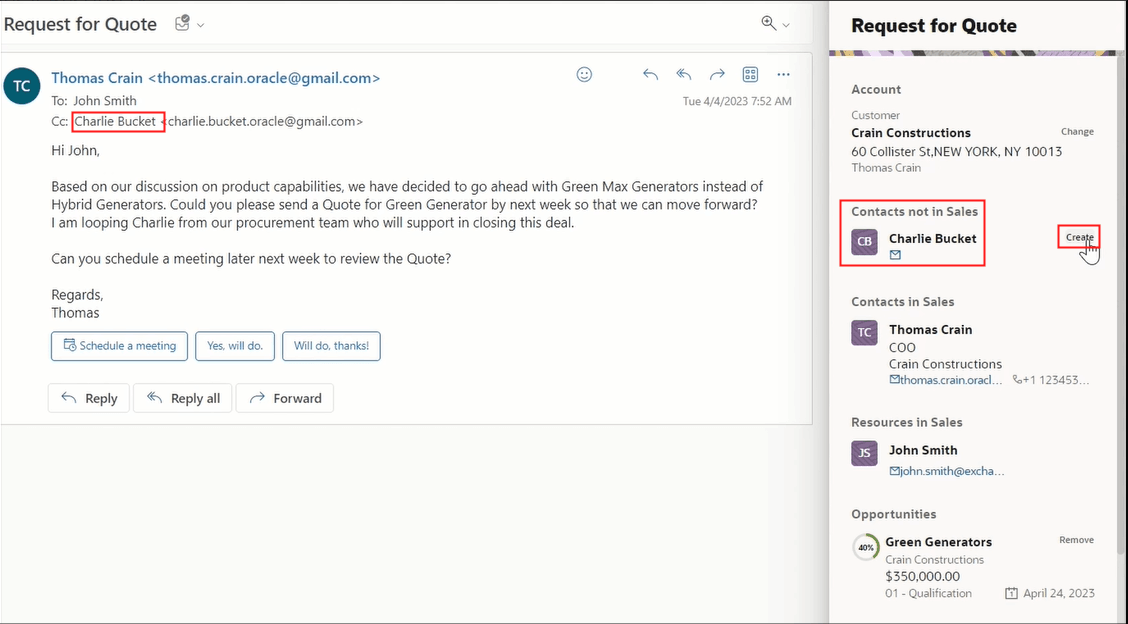
Task: Open the emoji reaction picker on the email
Action: tap(584, 74)
